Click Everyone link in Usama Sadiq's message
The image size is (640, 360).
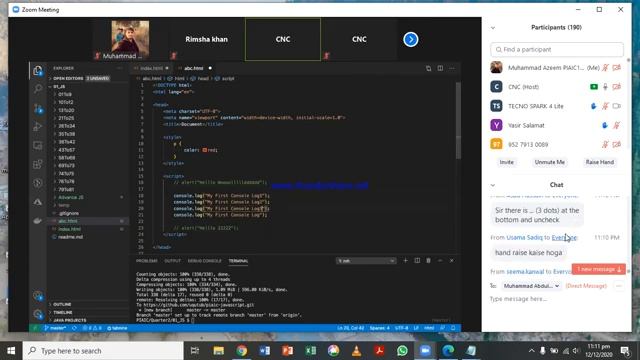tap(564, 238)
